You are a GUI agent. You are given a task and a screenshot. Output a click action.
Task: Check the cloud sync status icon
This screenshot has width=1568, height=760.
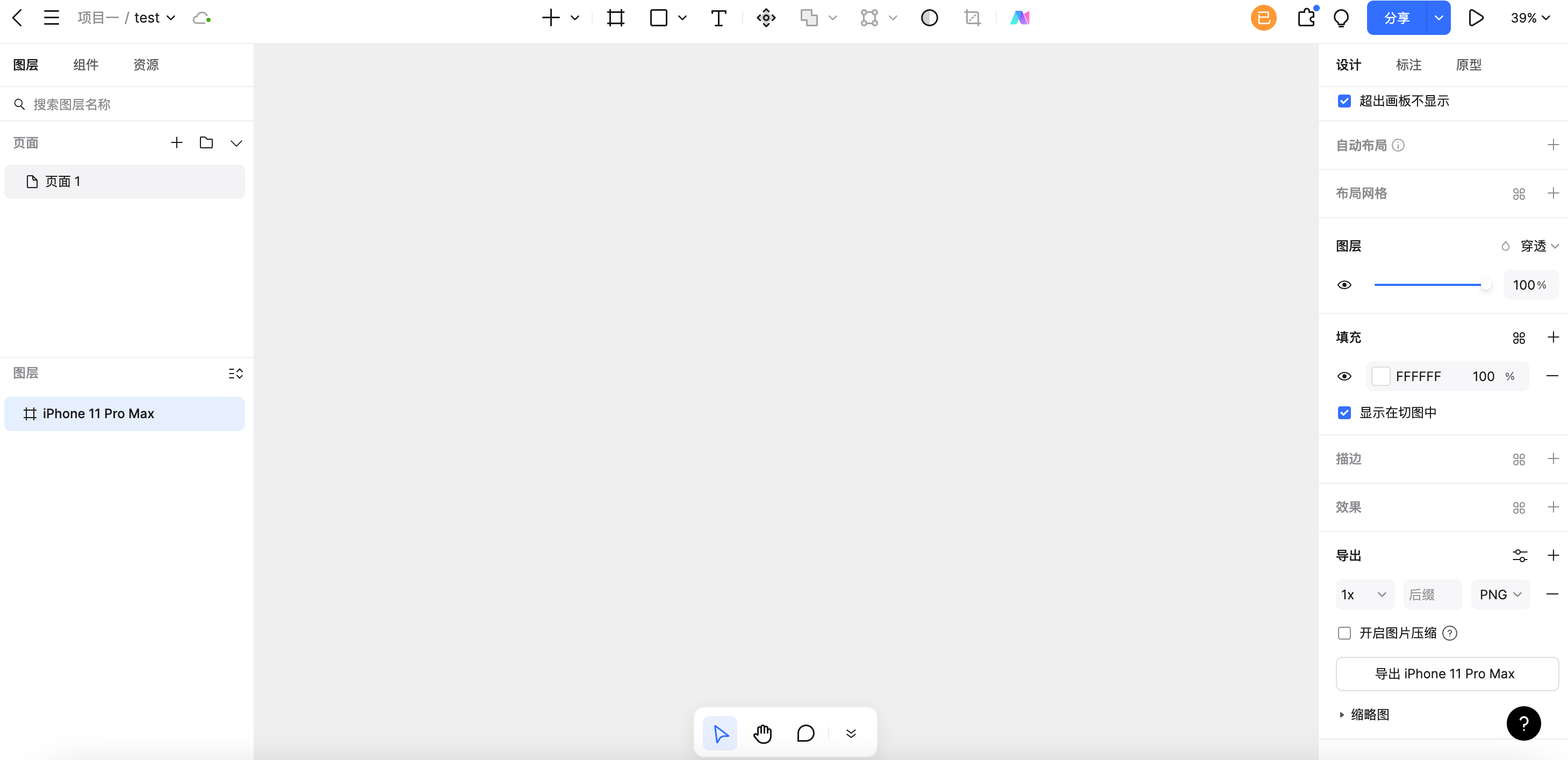[202, 18]
